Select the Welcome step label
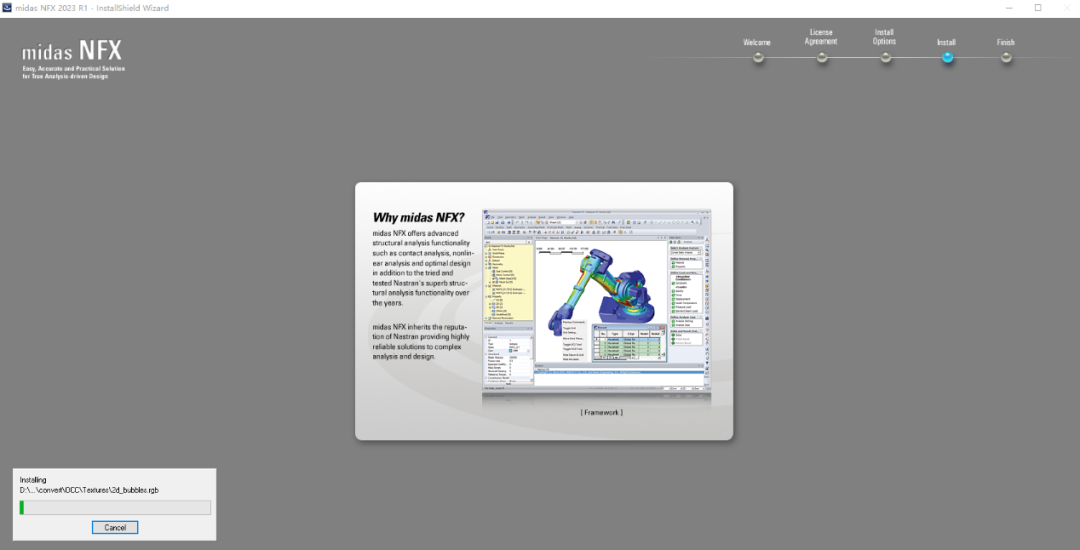 tap(756, 43)
